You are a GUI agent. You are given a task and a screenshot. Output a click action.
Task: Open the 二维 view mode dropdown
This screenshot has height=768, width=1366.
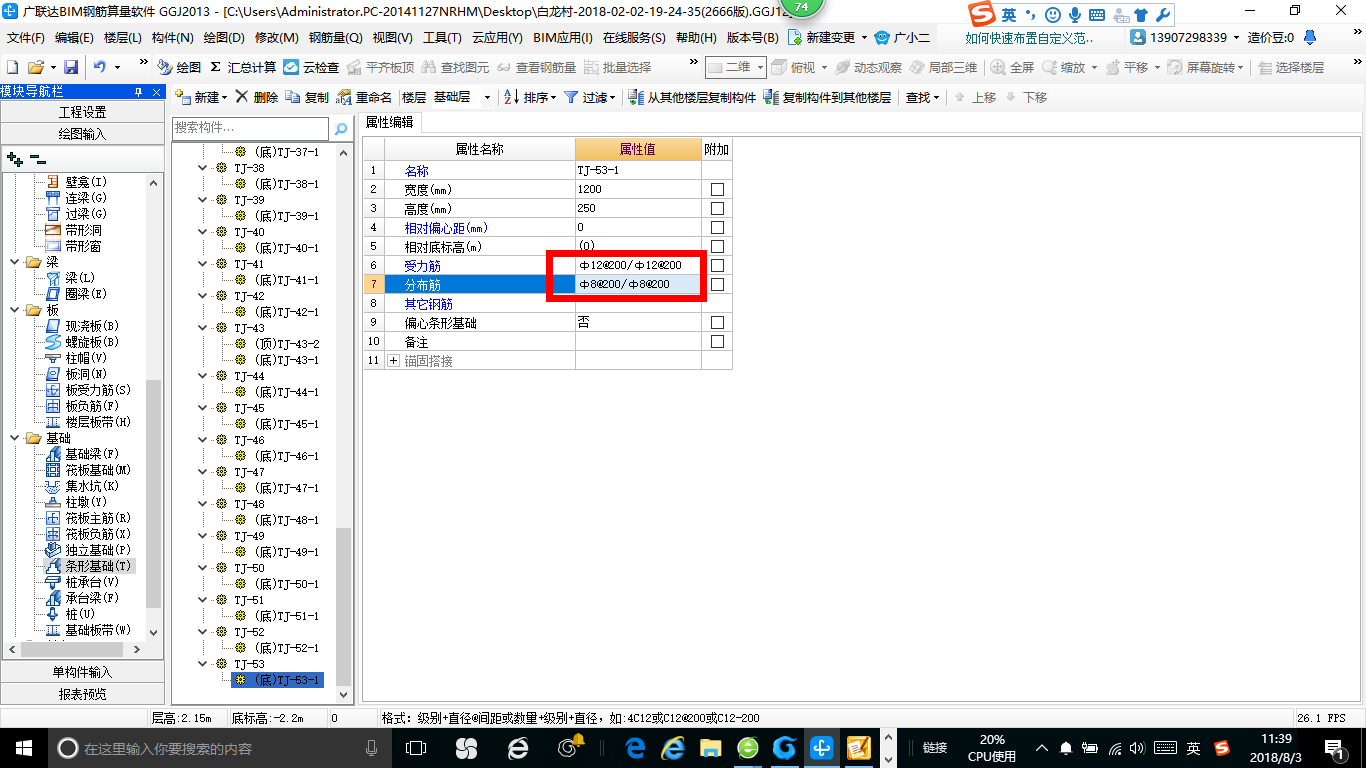(x=760, y=67)
